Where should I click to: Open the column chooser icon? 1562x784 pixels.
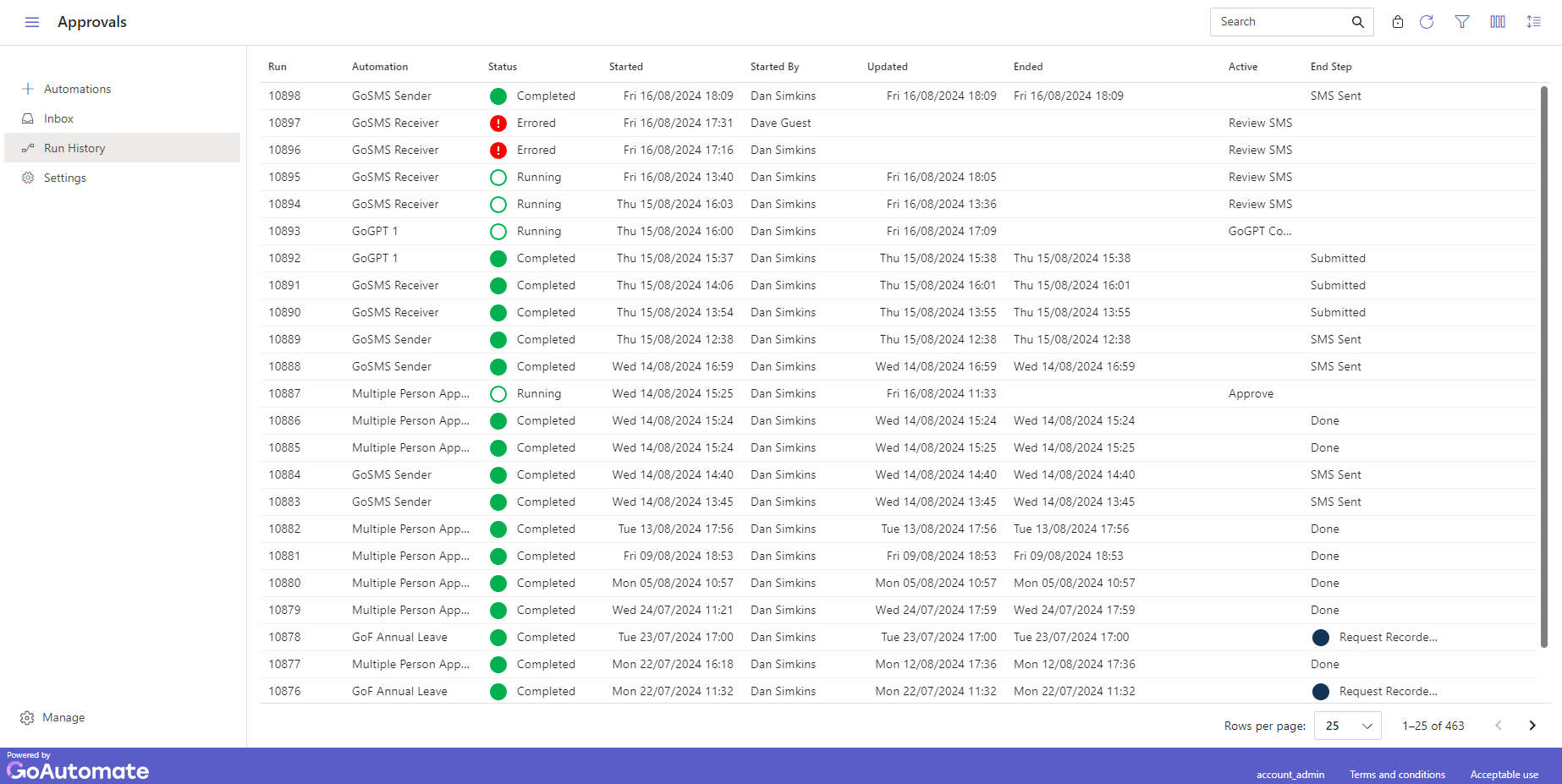pyautogui.click(x=1498, y=22)
